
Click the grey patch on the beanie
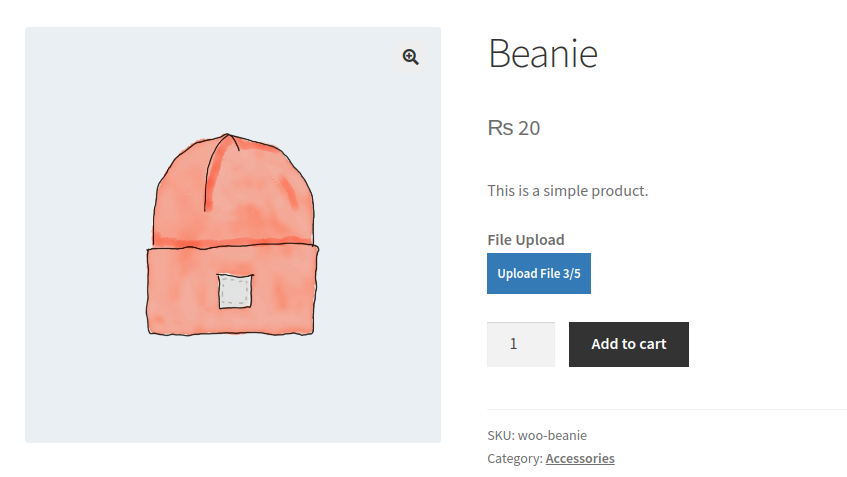coord(234,290)
